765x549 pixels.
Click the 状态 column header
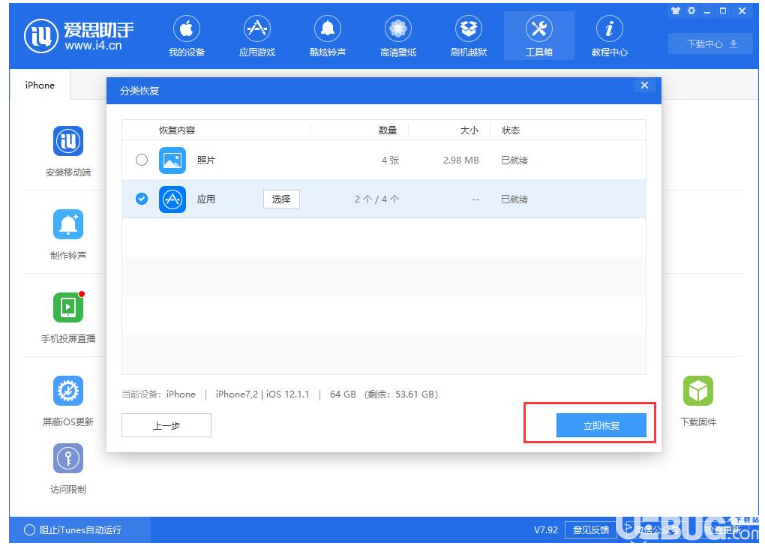[510, 130]
